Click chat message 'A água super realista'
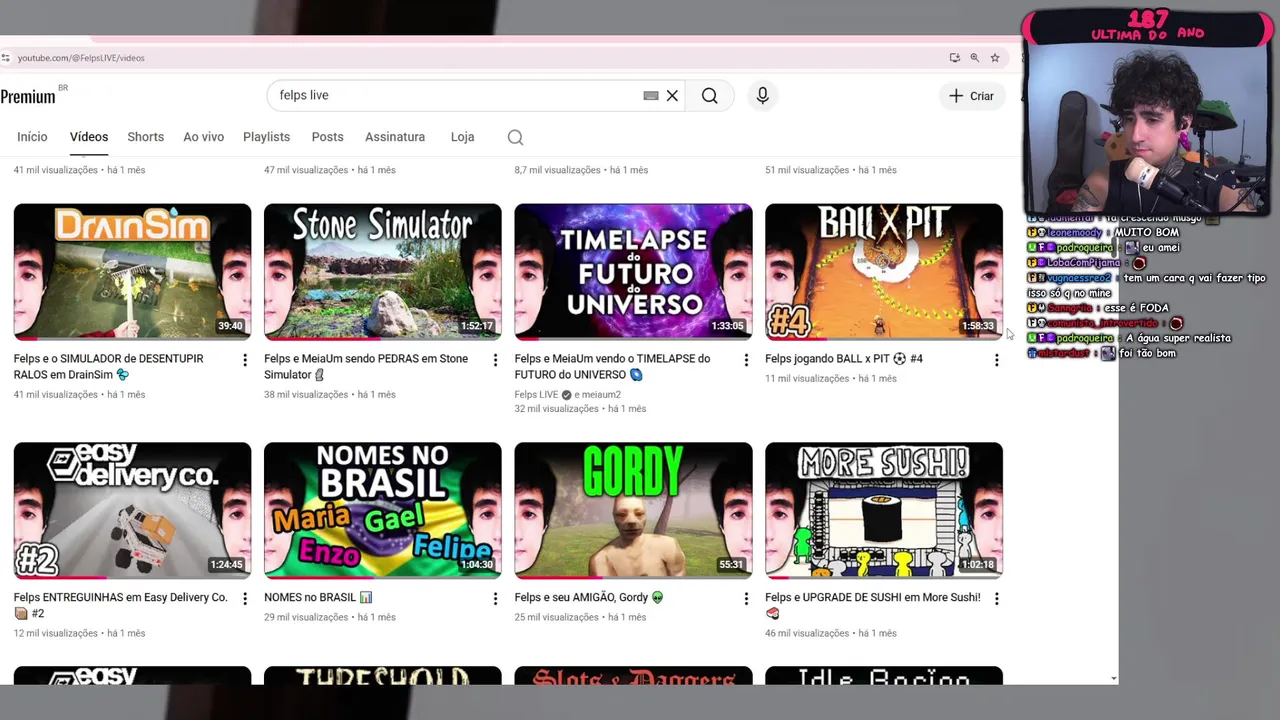1280x720 pixels. click(1178, 338)
